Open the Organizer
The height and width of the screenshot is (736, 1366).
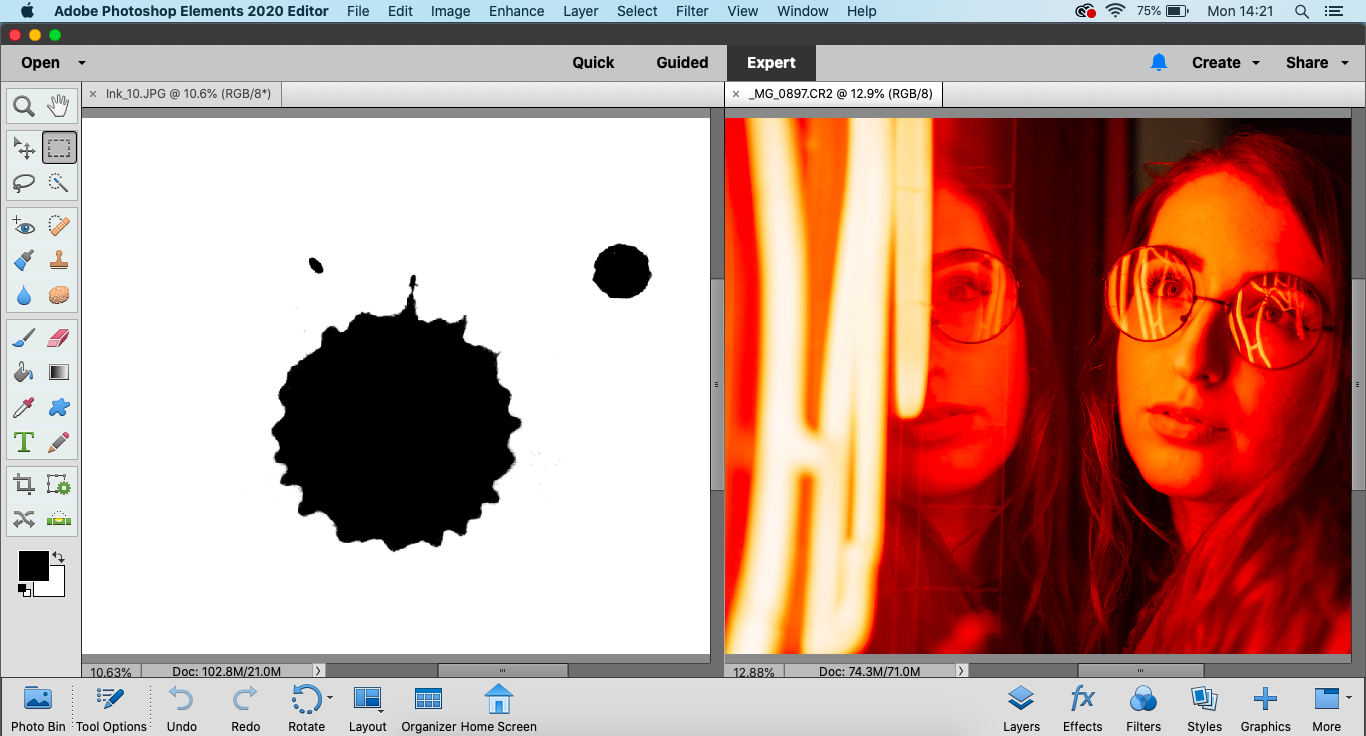tap(428, 708)
